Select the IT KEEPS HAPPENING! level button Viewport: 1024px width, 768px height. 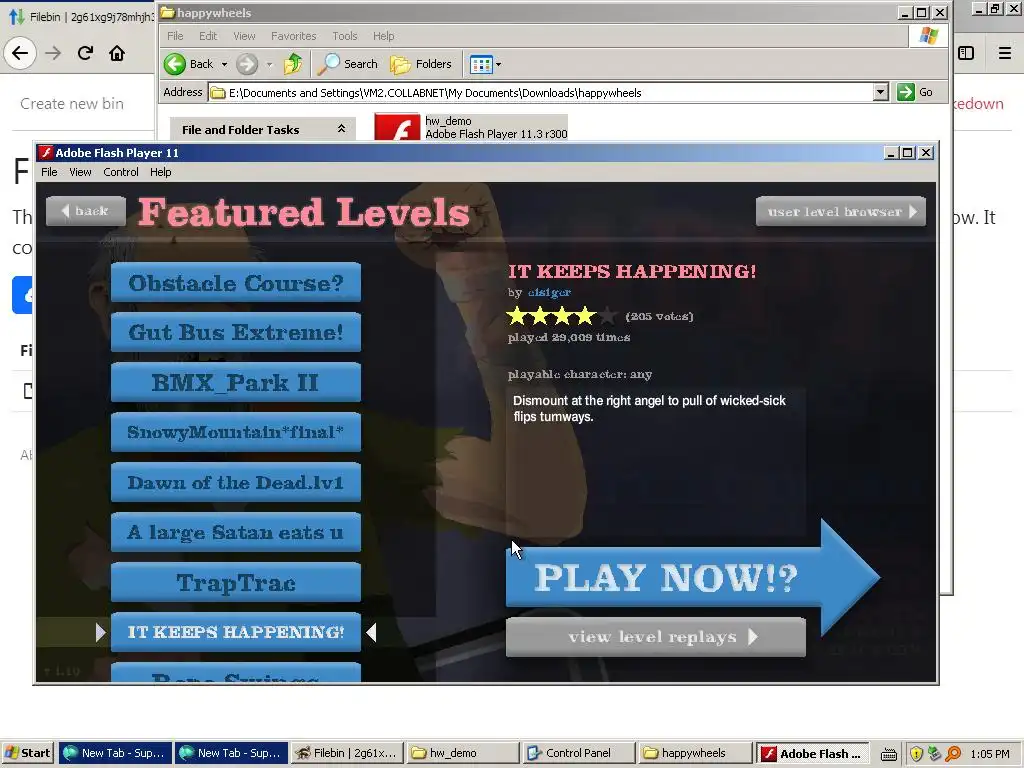236,632
